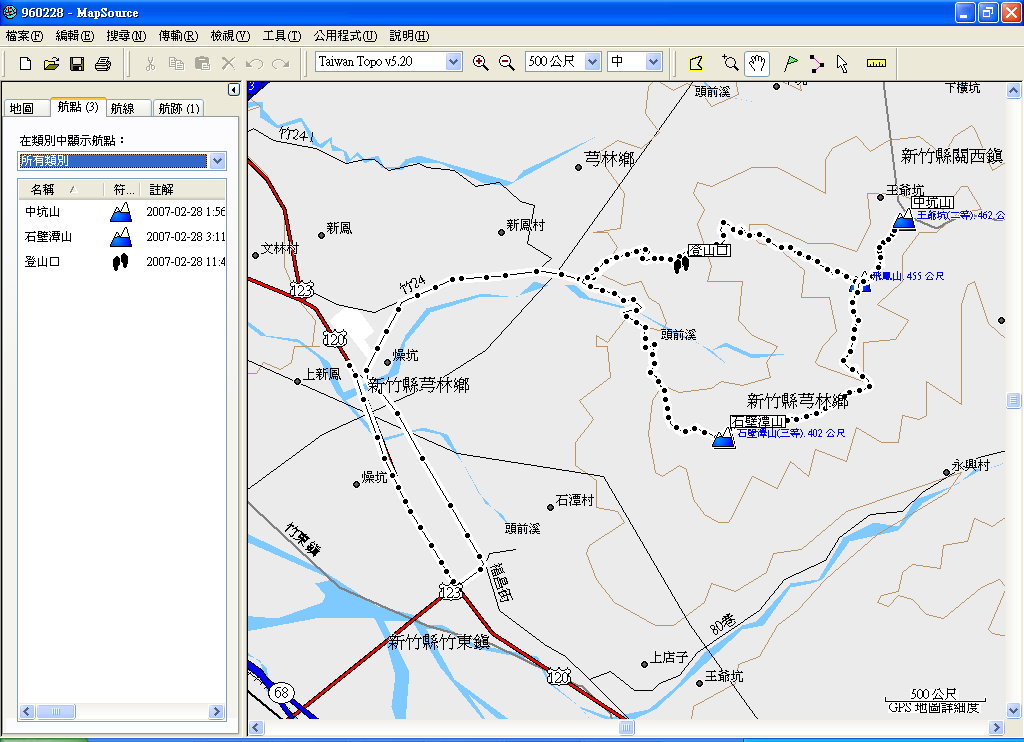Click the 石壁潭山 mountain marker on the map
Image resolution: width=1024 pixels, height=742 pixels.
(724, 439)
